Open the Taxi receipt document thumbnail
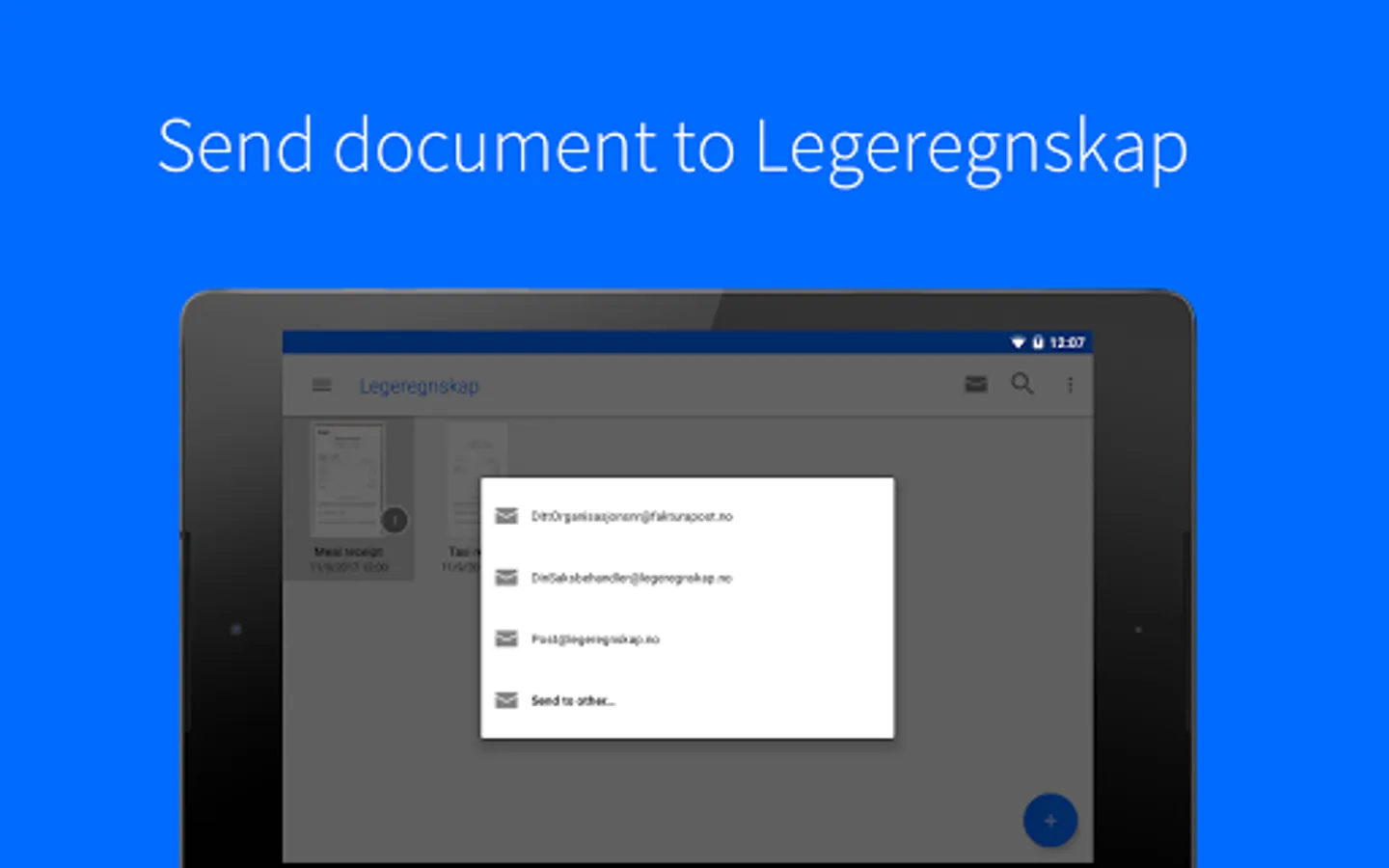The height and width of the screenshot is (868, 1389). 477,480
